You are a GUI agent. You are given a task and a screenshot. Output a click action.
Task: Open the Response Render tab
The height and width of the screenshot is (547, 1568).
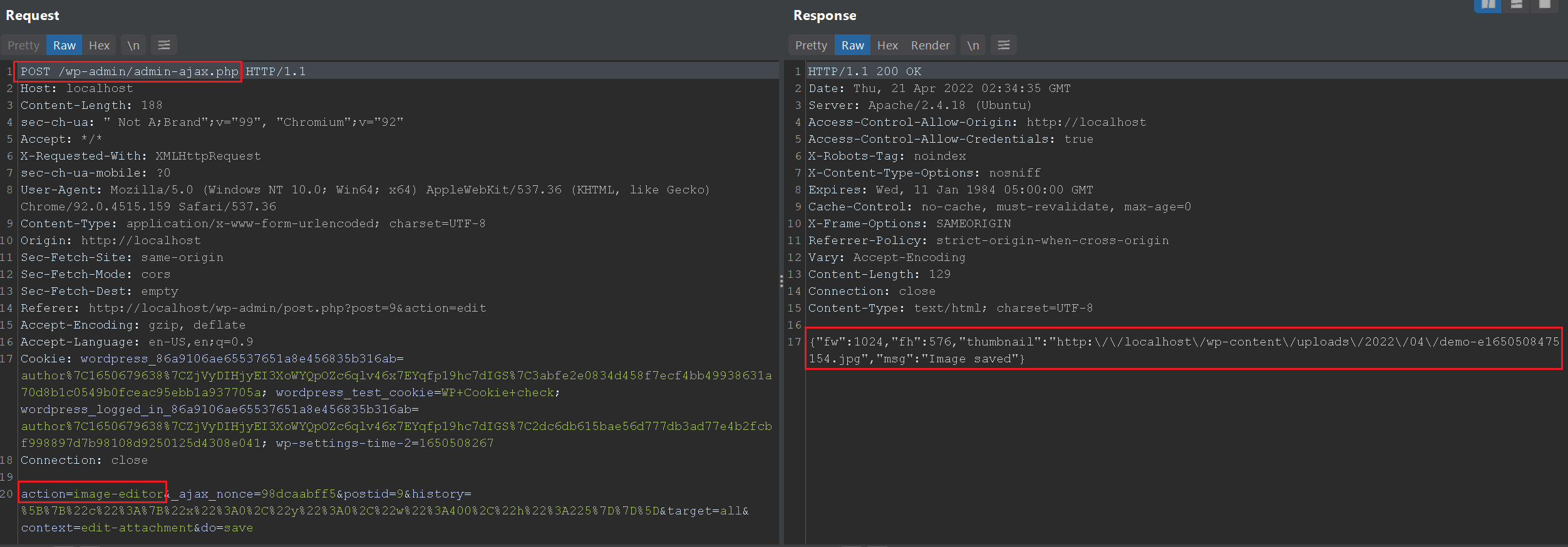(930, 45)
